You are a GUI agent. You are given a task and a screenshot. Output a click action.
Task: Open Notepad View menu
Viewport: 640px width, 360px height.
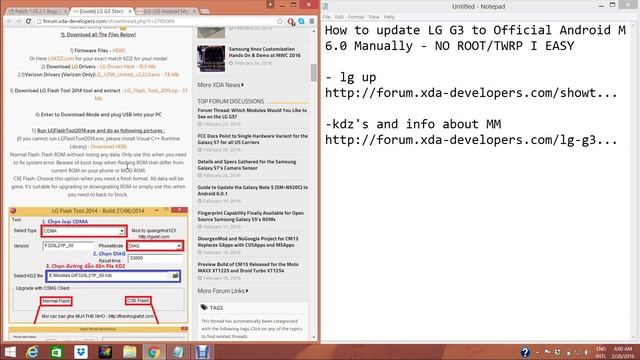pos(374,17)
